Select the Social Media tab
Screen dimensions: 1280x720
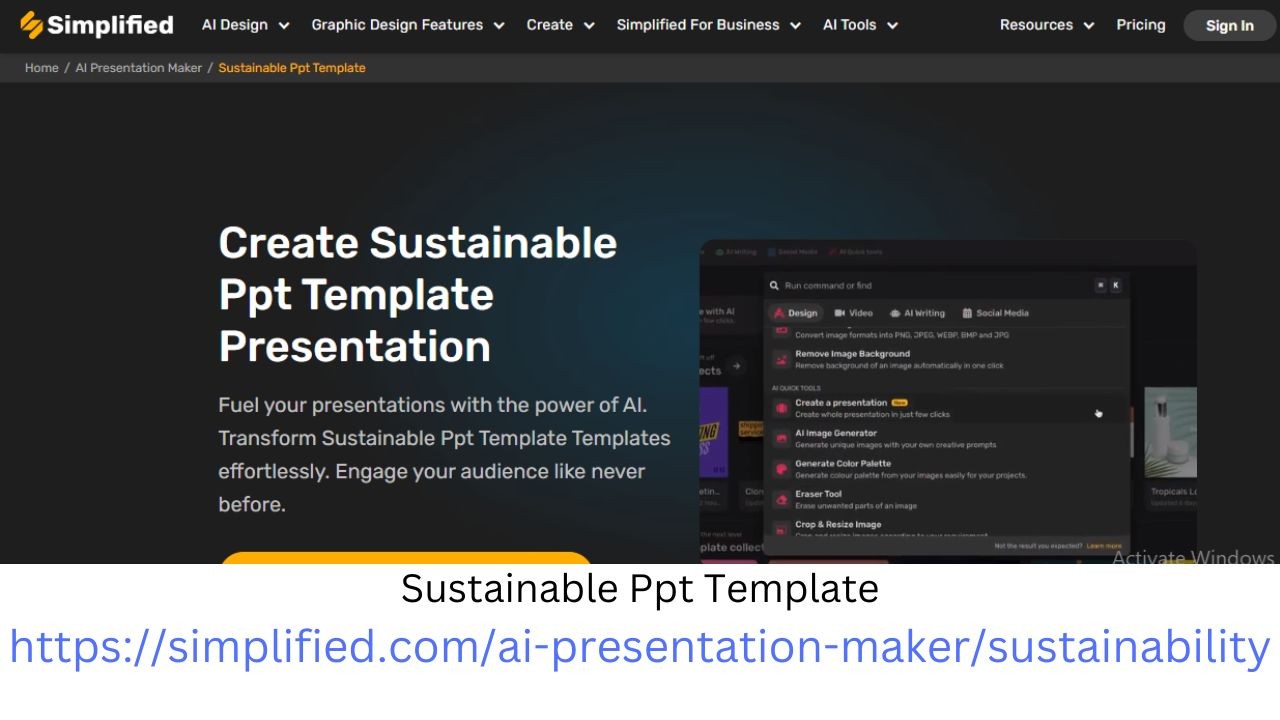[995, 313]
